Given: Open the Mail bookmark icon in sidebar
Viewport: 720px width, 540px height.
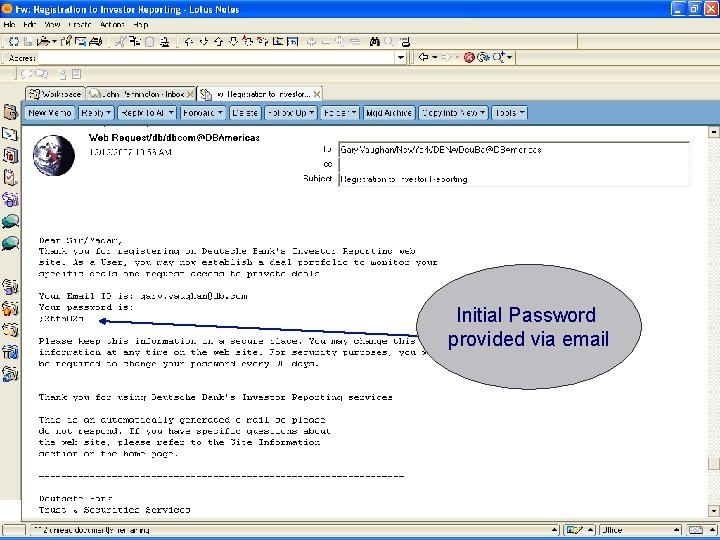Looking at the screenshot, I should click(x=10, y=134).
